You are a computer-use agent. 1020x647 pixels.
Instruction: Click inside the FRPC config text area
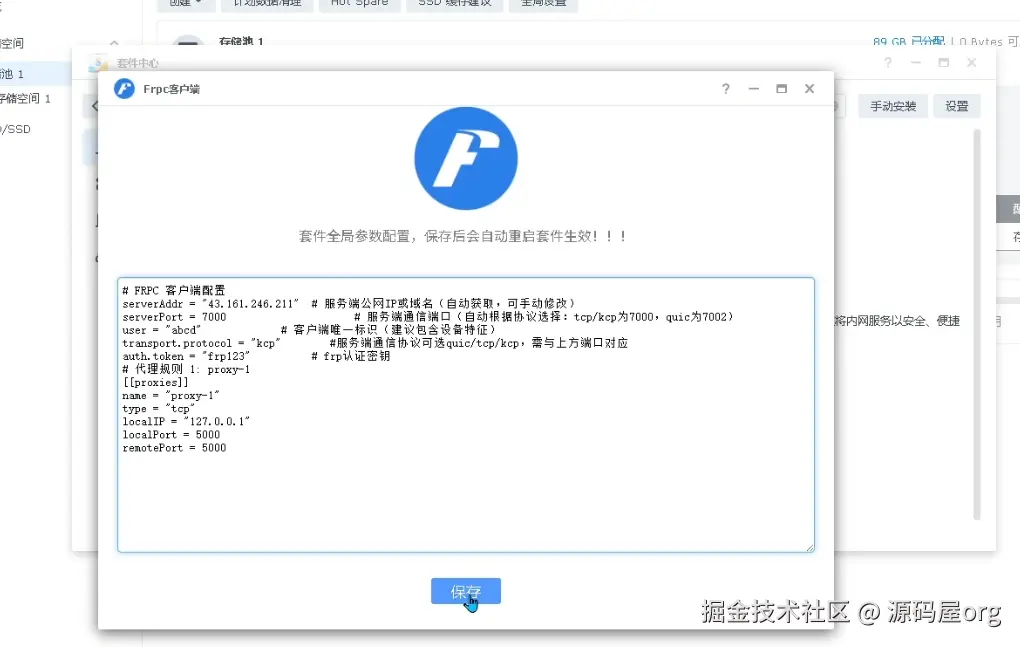pyautogui.click(x=466, y=415)
